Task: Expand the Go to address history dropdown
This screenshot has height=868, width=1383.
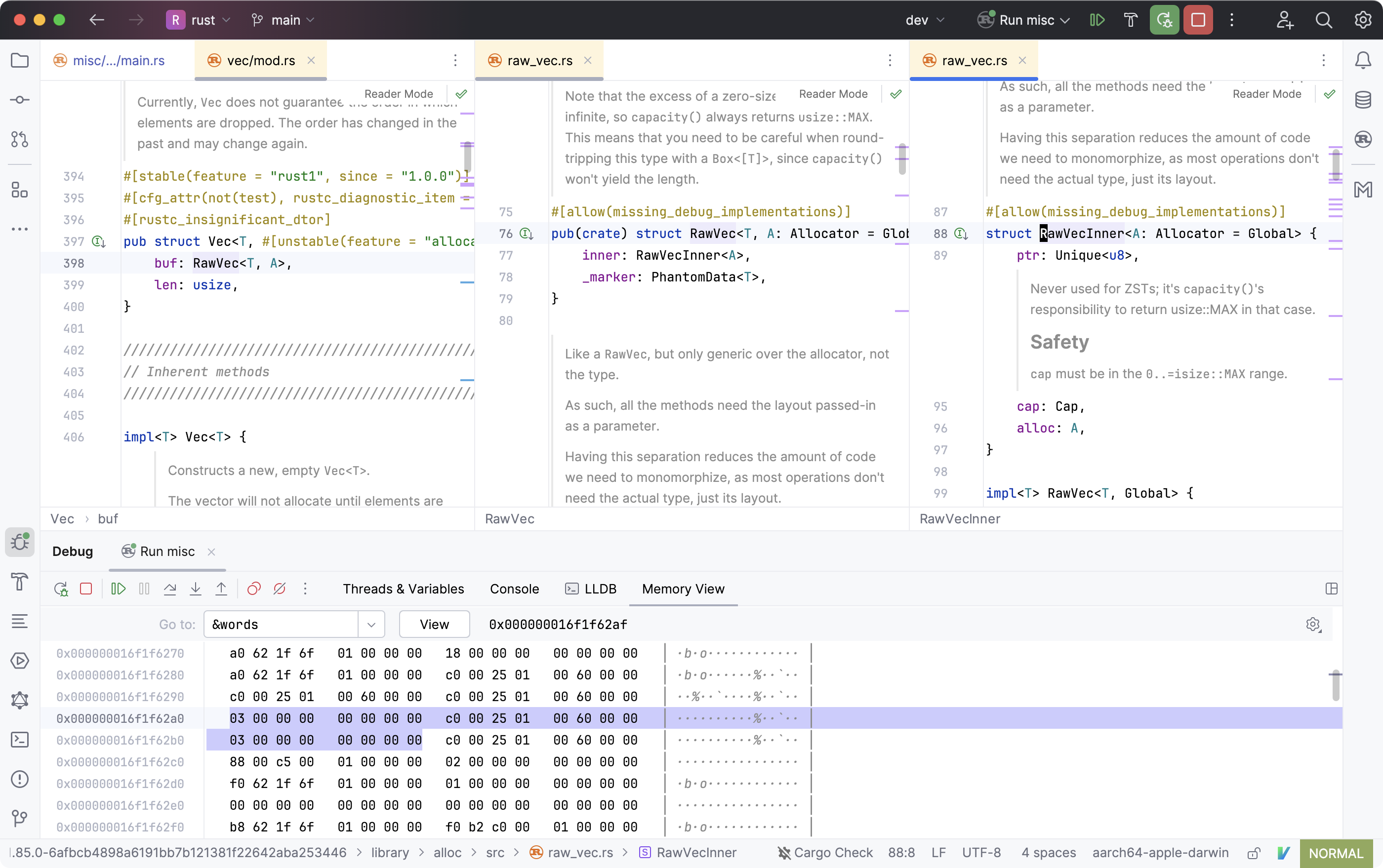Action: [x=371, y=625]
